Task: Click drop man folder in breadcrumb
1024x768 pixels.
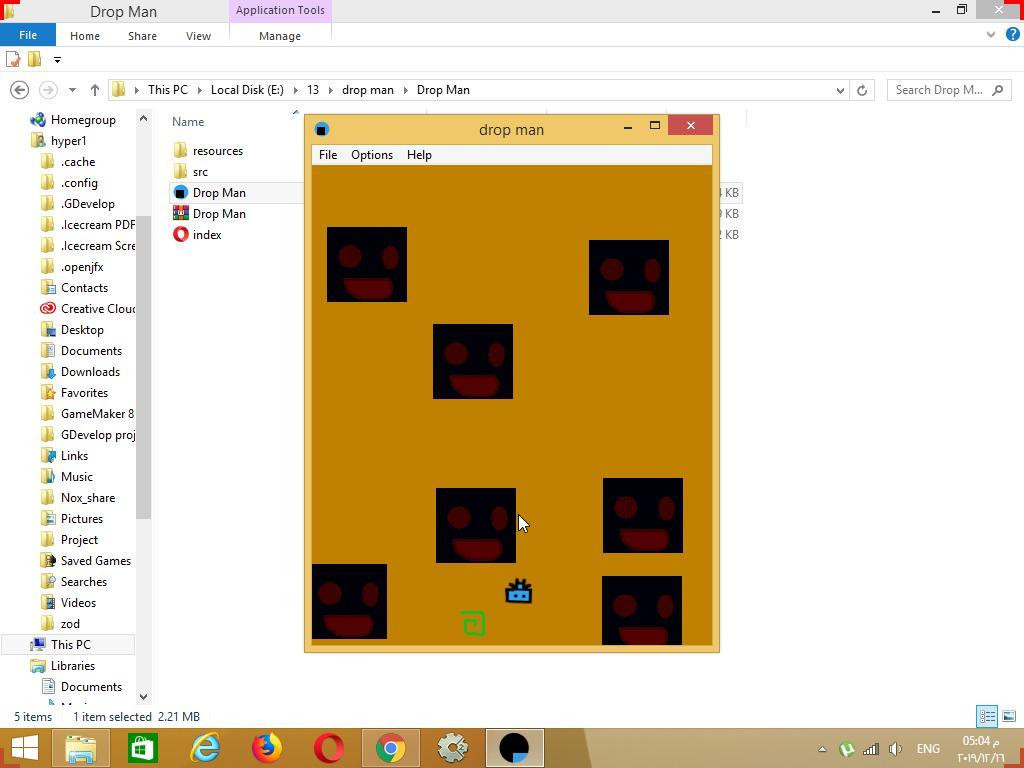Action: pos(368,90)
